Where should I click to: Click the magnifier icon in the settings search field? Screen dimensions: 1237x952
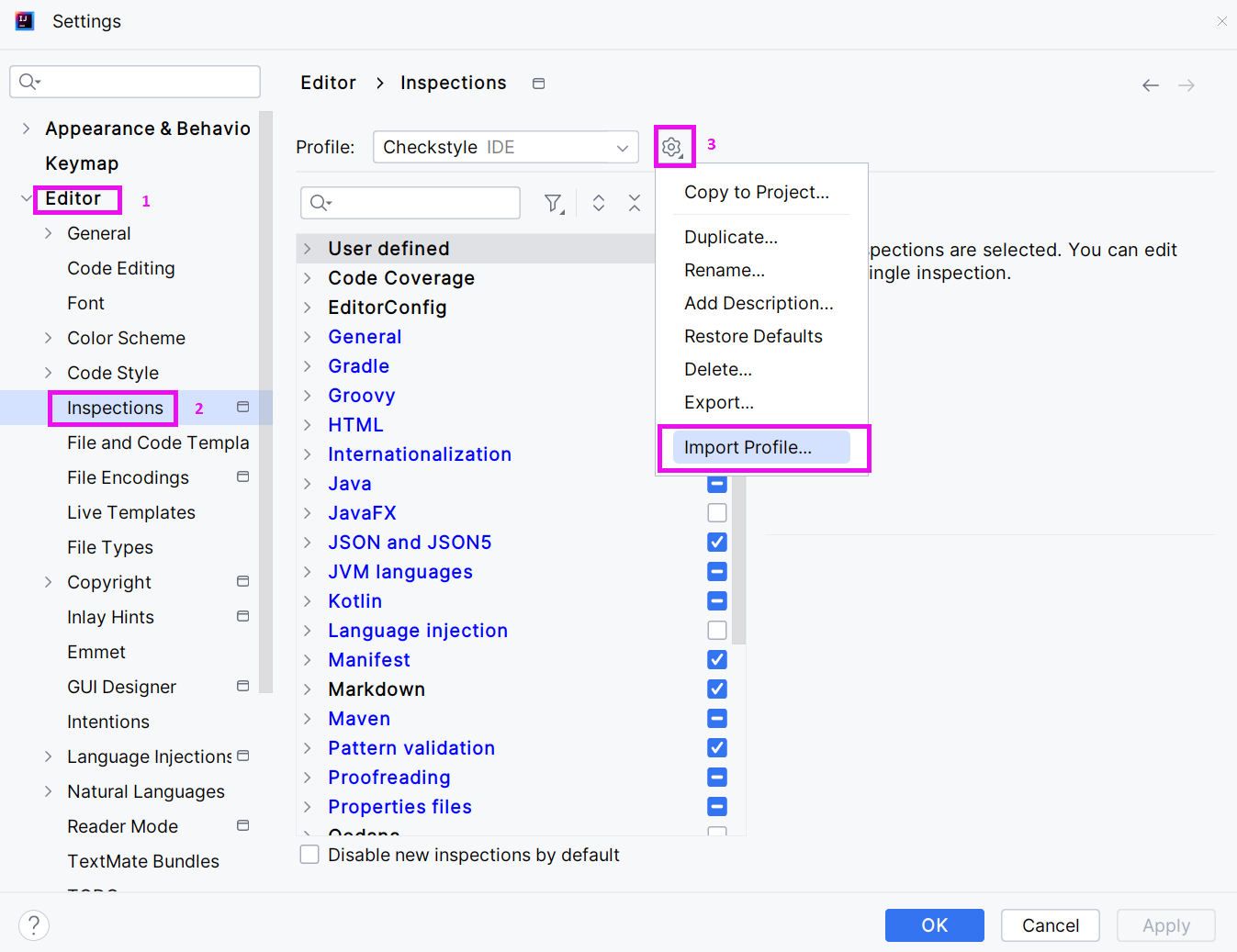click(x=28, y=82)
